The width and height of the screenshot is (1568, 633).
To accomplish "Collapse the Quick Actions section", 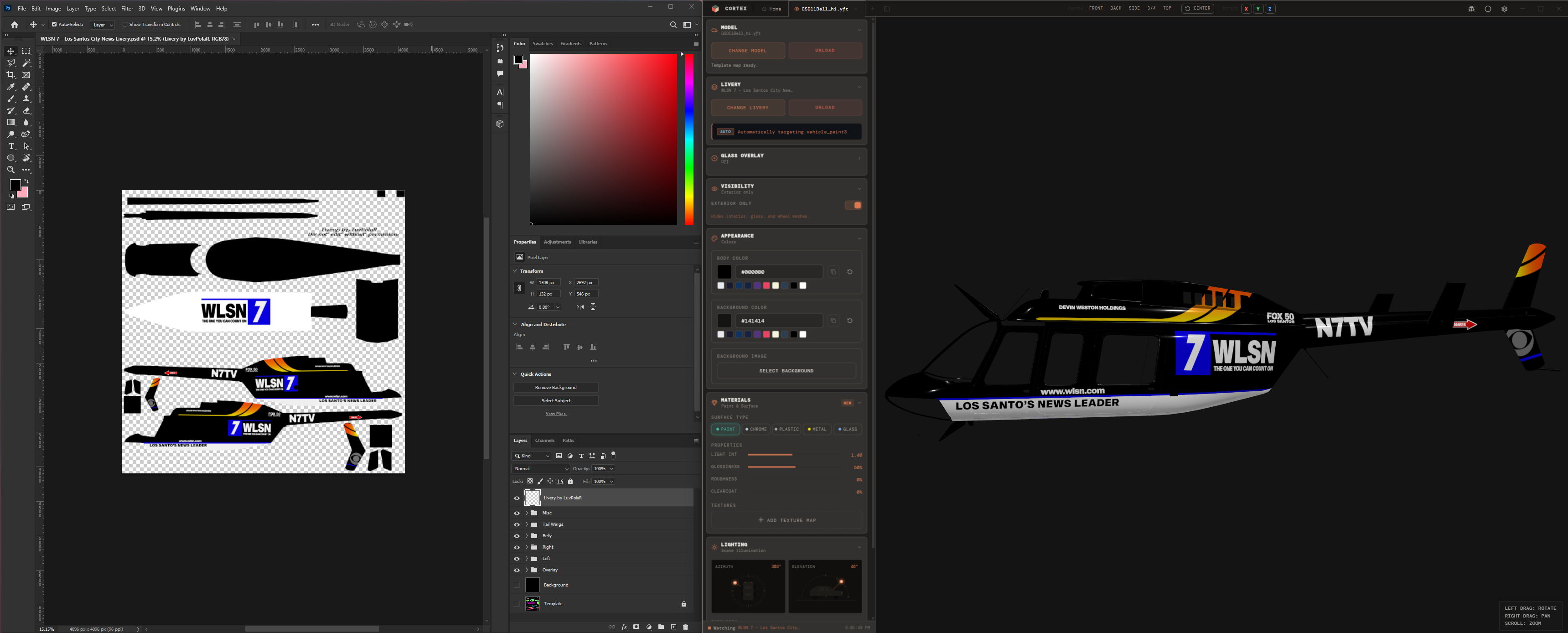I will pos(515,374).
